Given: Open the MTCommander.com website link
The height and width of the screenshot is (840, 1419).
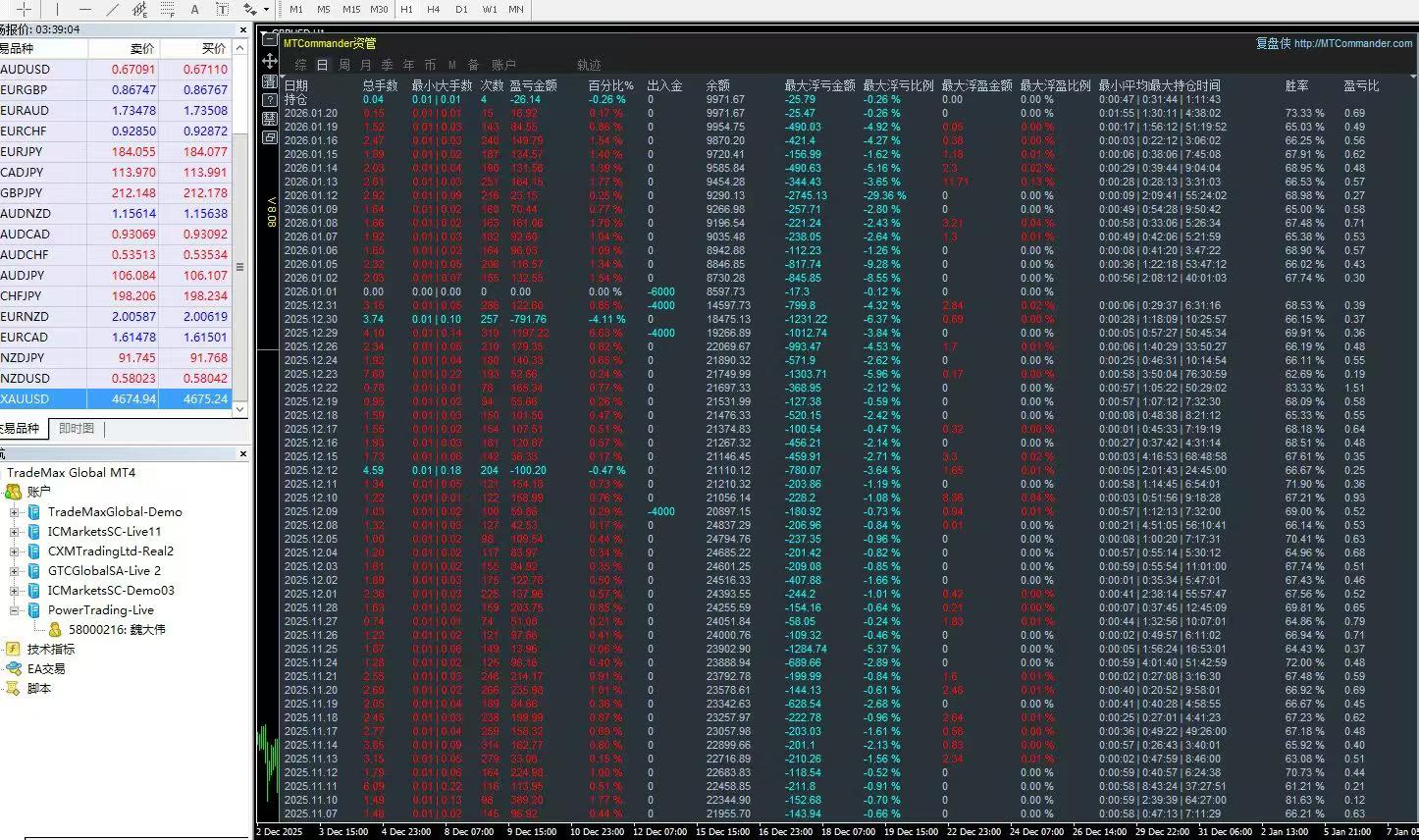Looking at the screenshot, I should [x=1353, y=43].
